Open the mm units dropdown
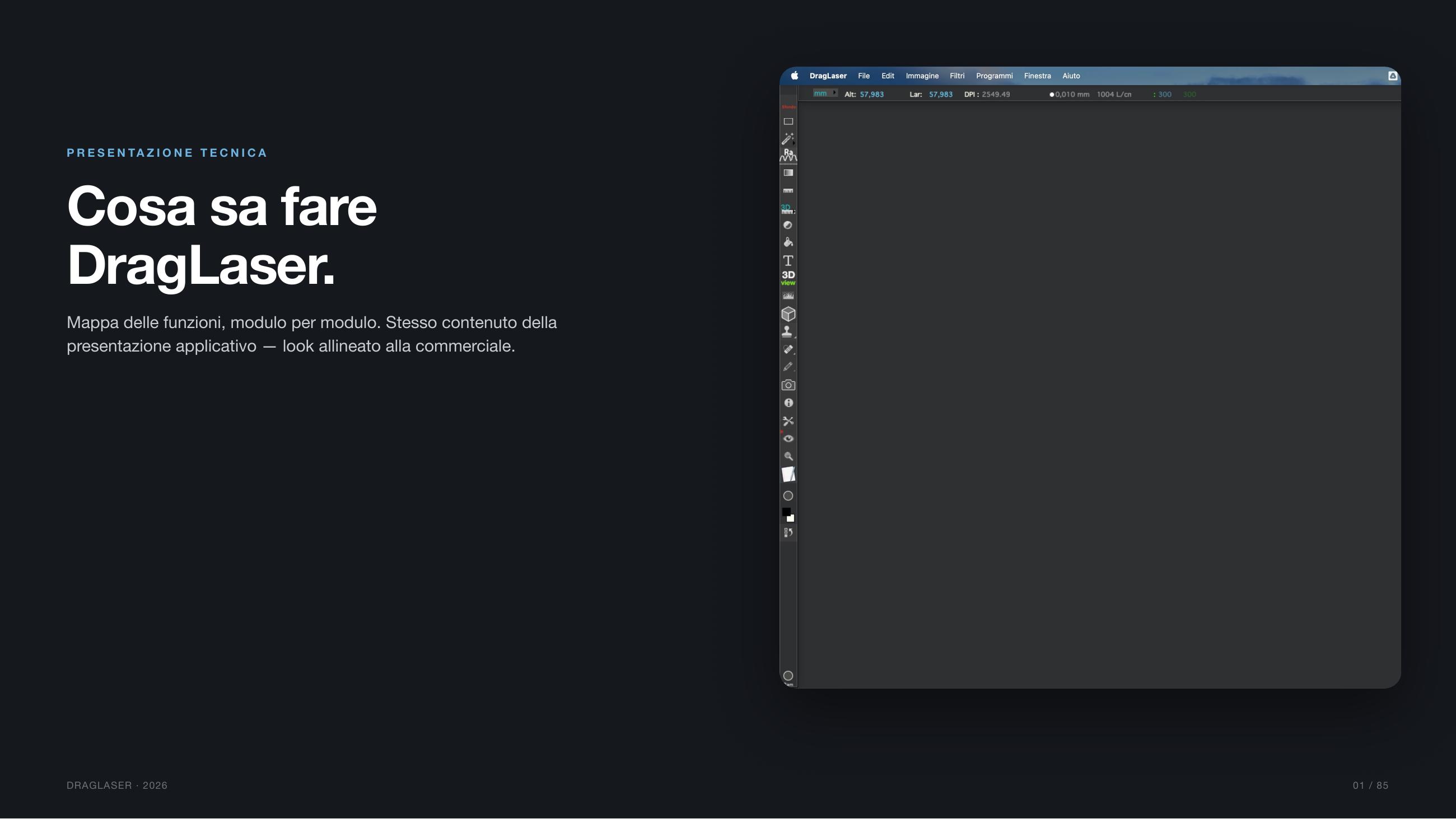The image size is (1456, 819). pos(825,93)
